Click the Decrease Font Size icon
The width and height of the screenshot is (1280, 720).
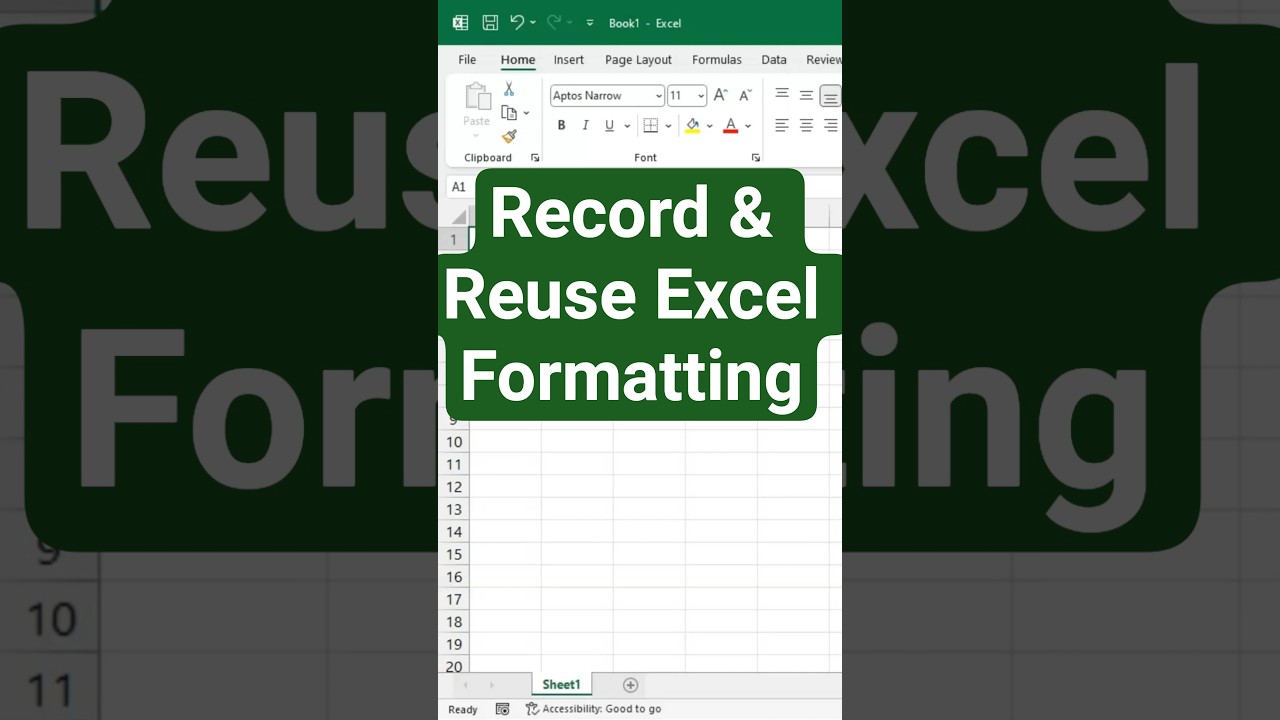pos(744,96)
